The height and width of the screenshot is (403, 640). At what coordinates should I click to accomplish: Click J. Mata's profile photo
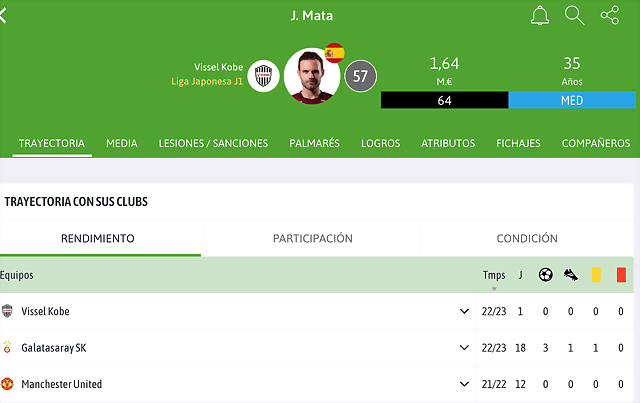tap(311, 76)
